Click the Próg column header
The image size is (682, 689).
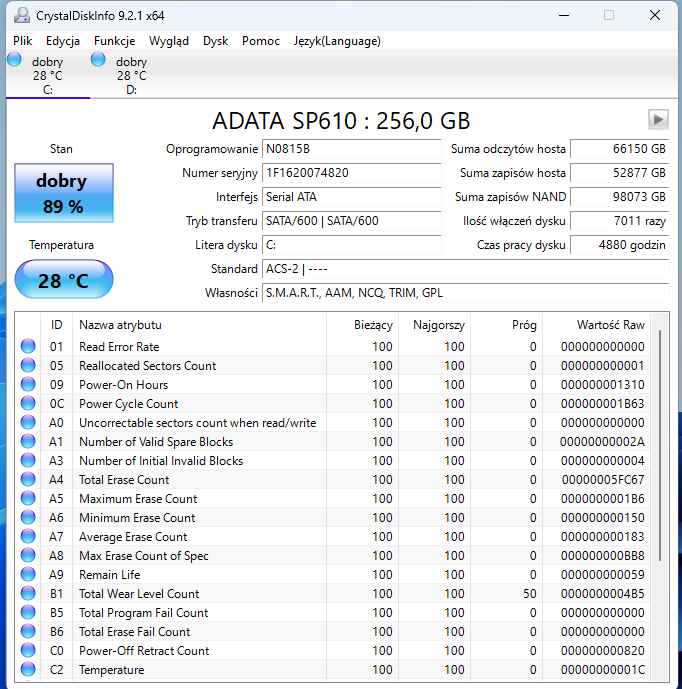[x=507, y=325]
